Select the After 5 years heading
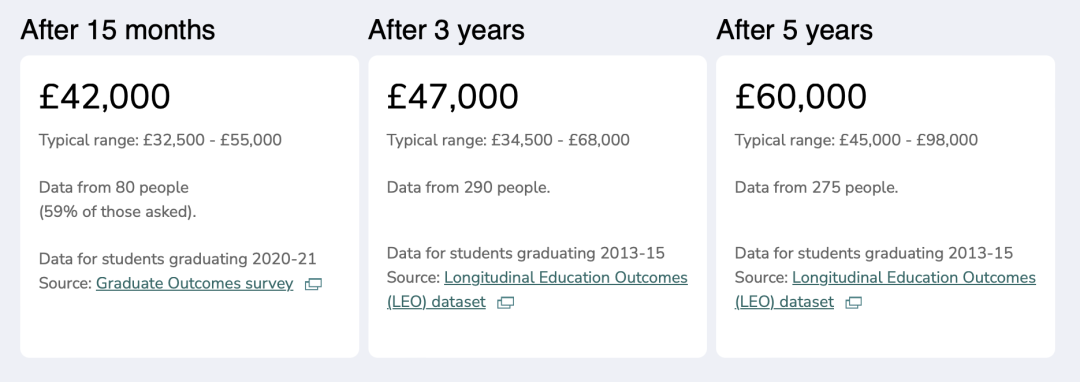The height and width of the screenshot is (382, 1080). pyautogui.click(x=794, y=30)
